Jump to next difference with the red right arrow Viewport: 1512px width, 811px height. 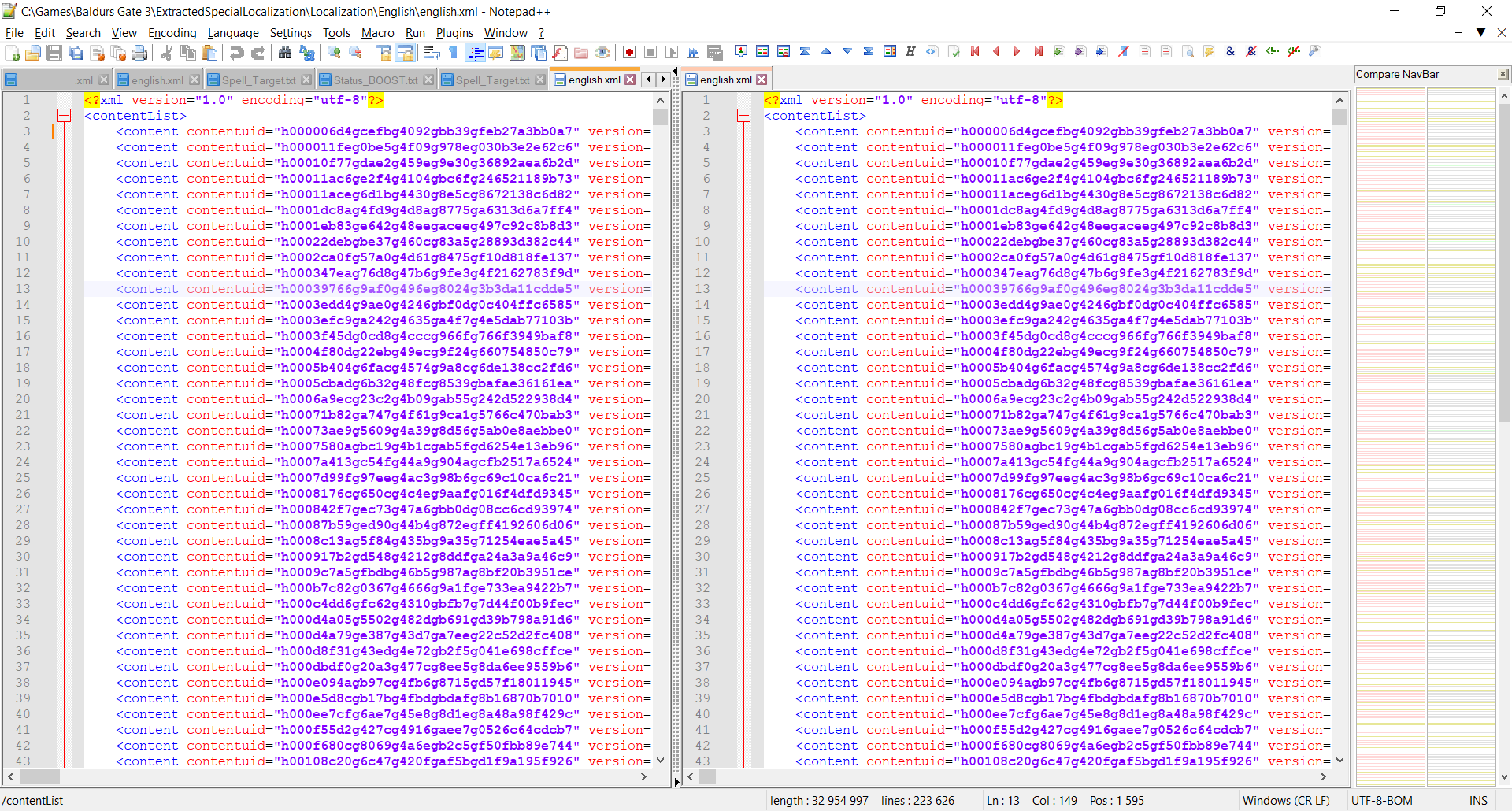pos(1017,51)
